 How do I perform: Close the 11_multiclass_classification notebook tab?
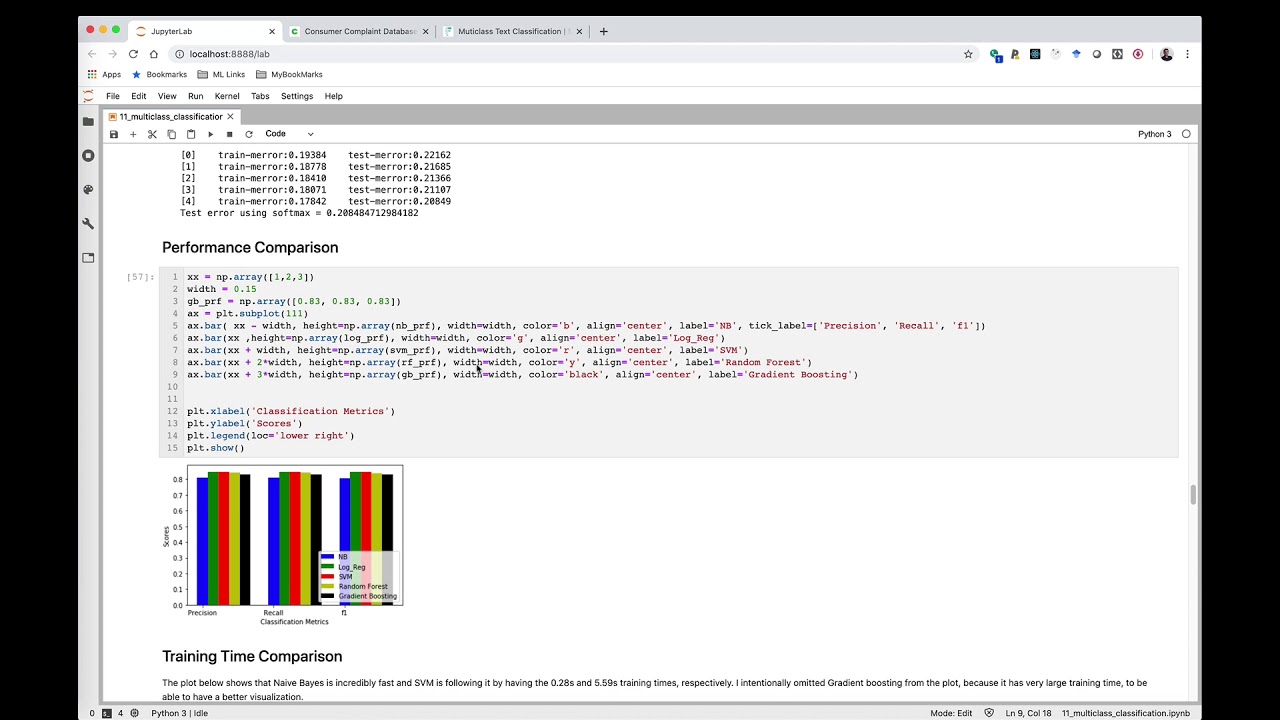click(230, 116)
